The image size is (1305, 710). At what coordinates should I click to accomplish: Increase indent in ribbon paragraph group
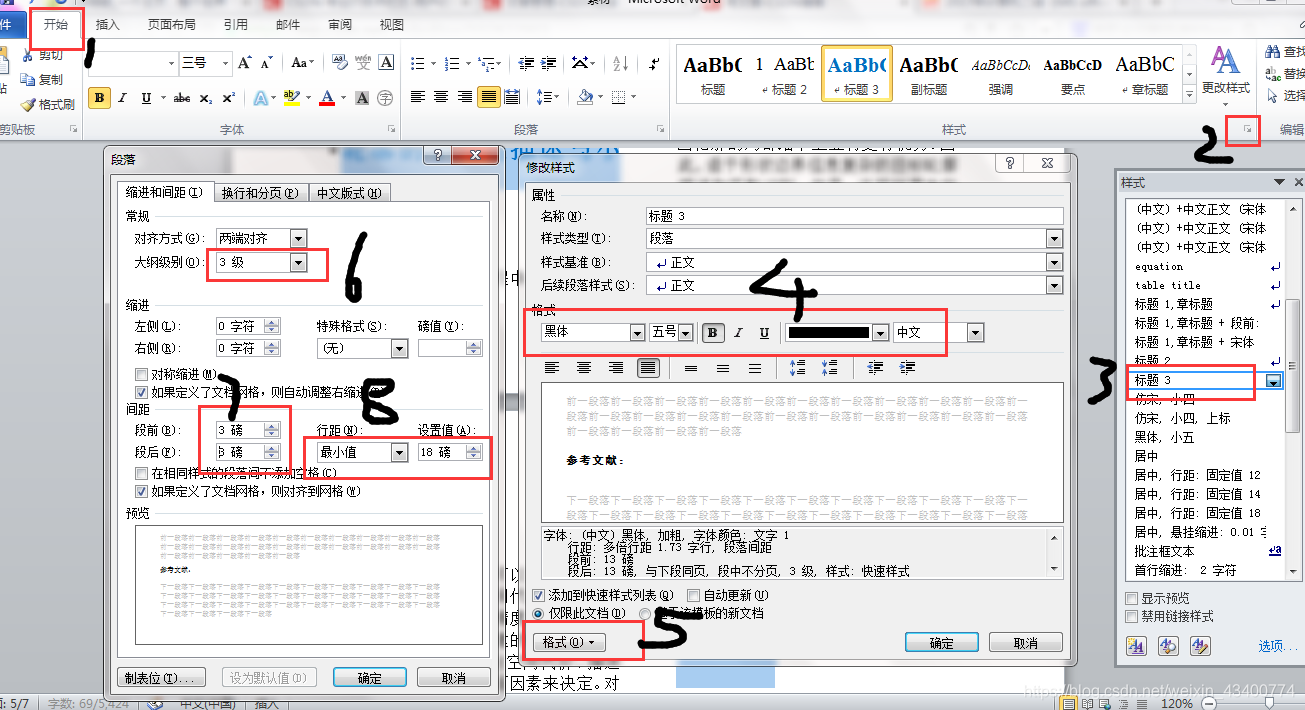click(x=548, y=63)
